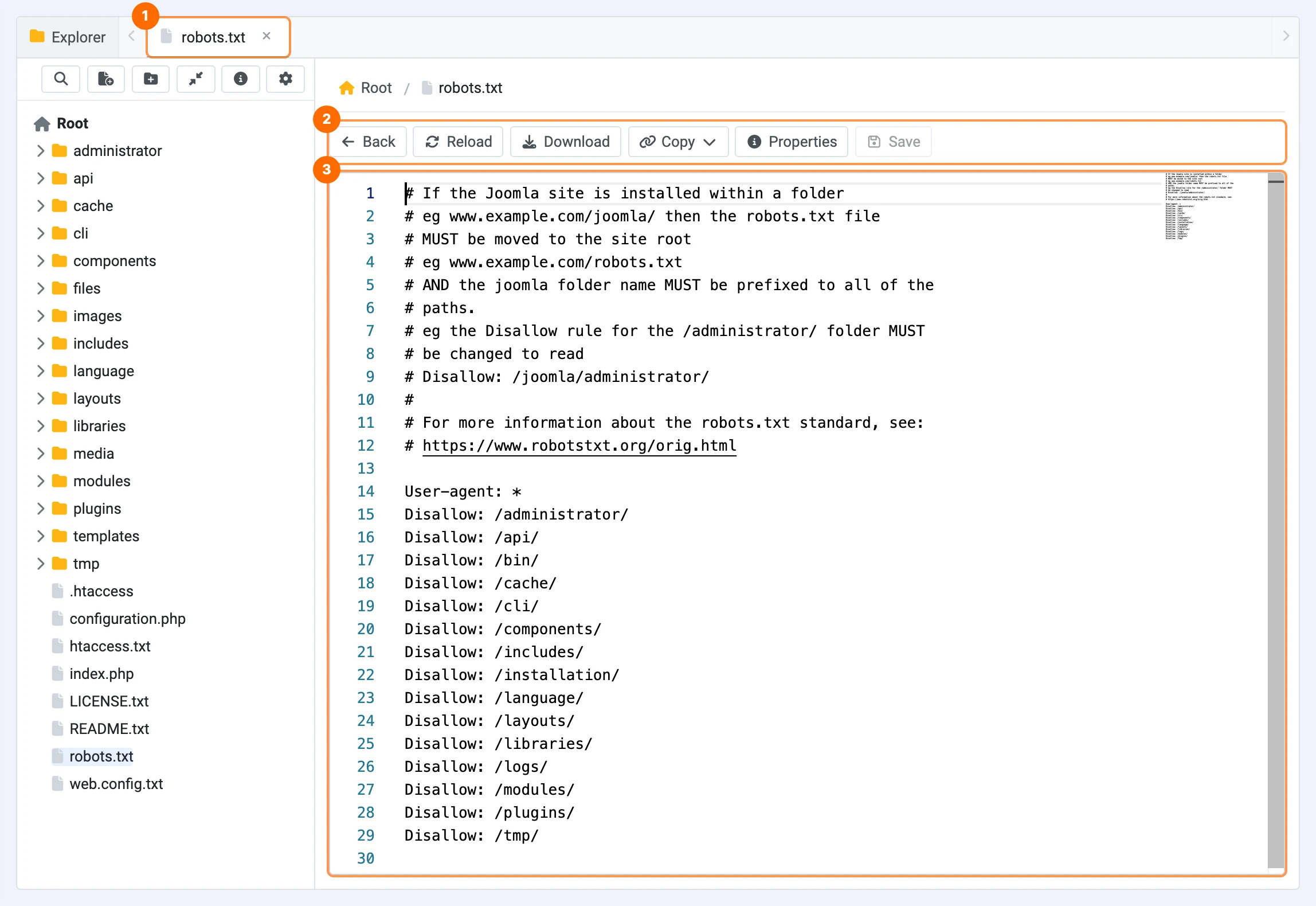Select the plugins folder

tap(87, 509)
